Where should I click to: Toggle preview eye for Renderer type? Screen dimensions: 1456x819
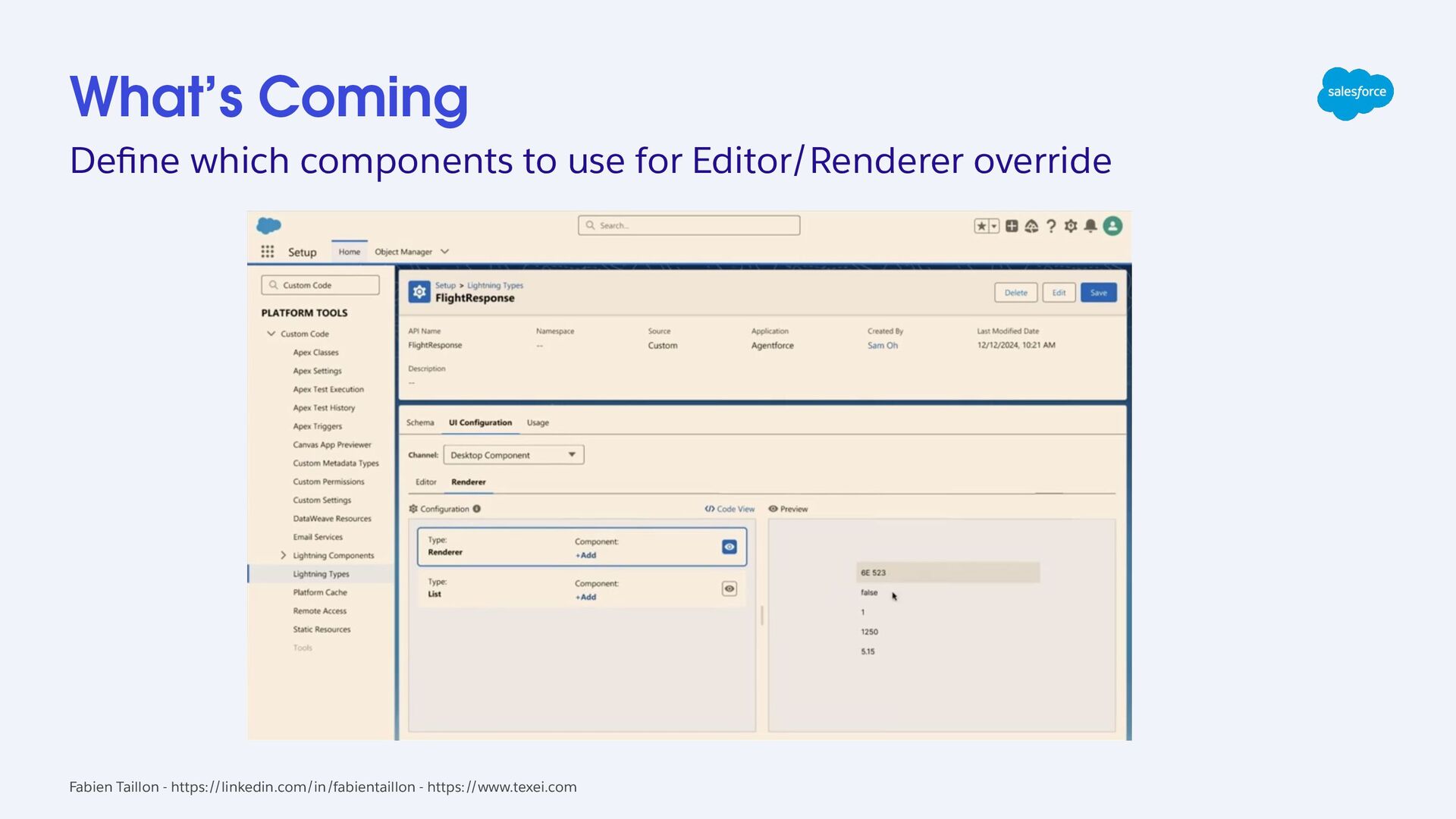(730, 547)
